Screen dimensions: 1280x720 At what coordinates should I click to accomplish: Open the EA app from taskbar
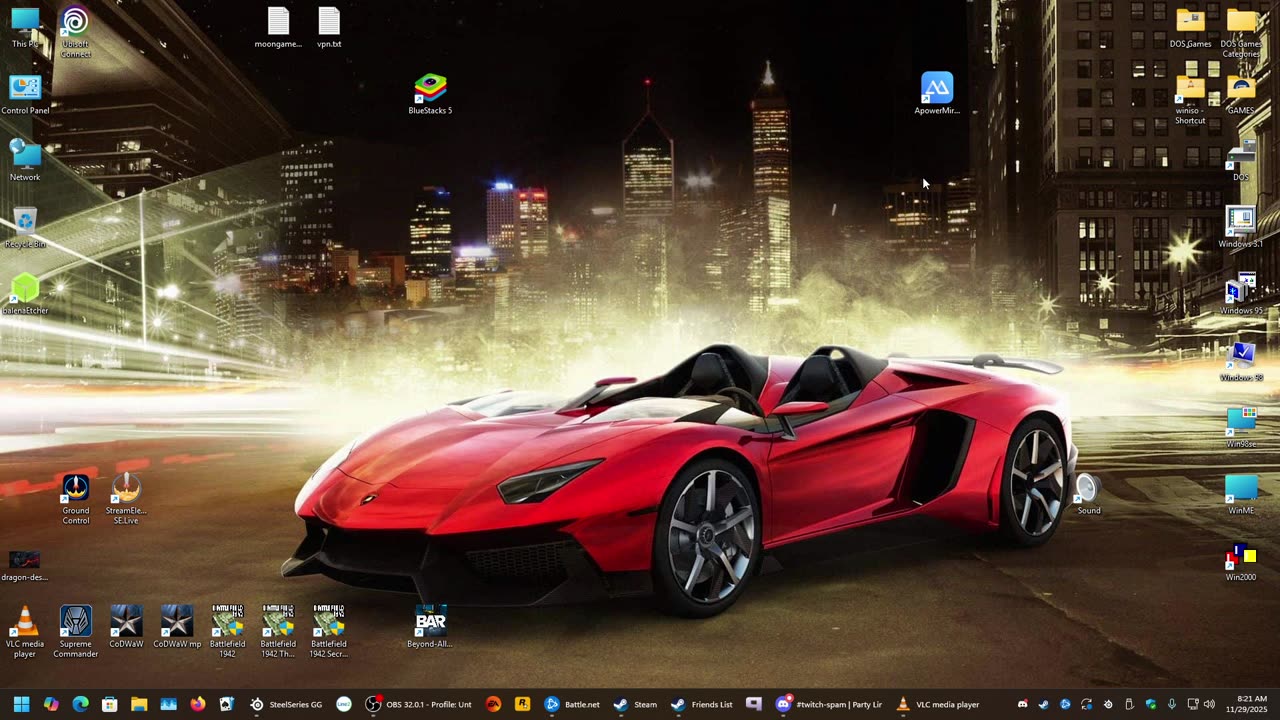click(493, 704)
